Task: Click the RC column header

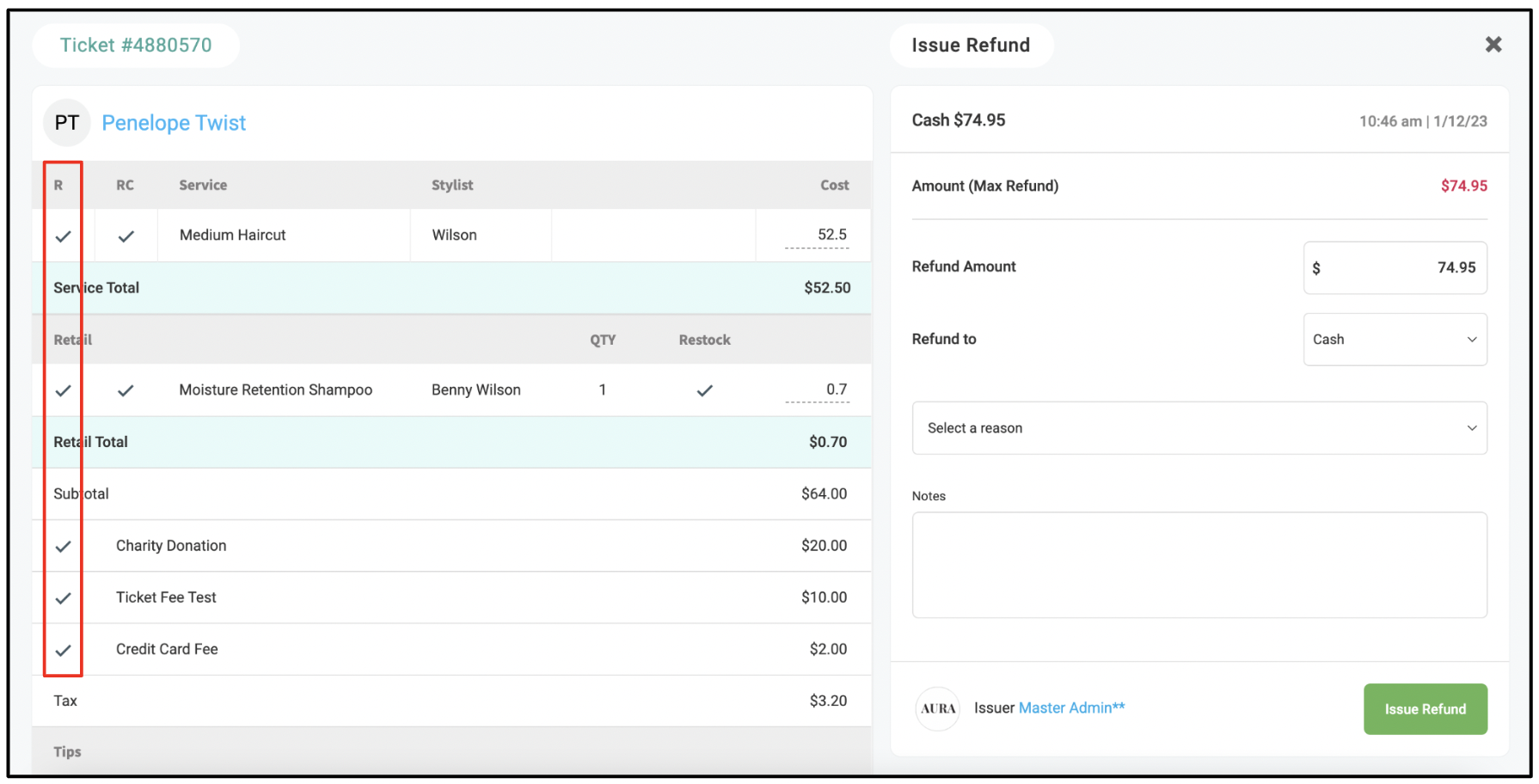Action: pyautogui.click(x=126, y=185)
